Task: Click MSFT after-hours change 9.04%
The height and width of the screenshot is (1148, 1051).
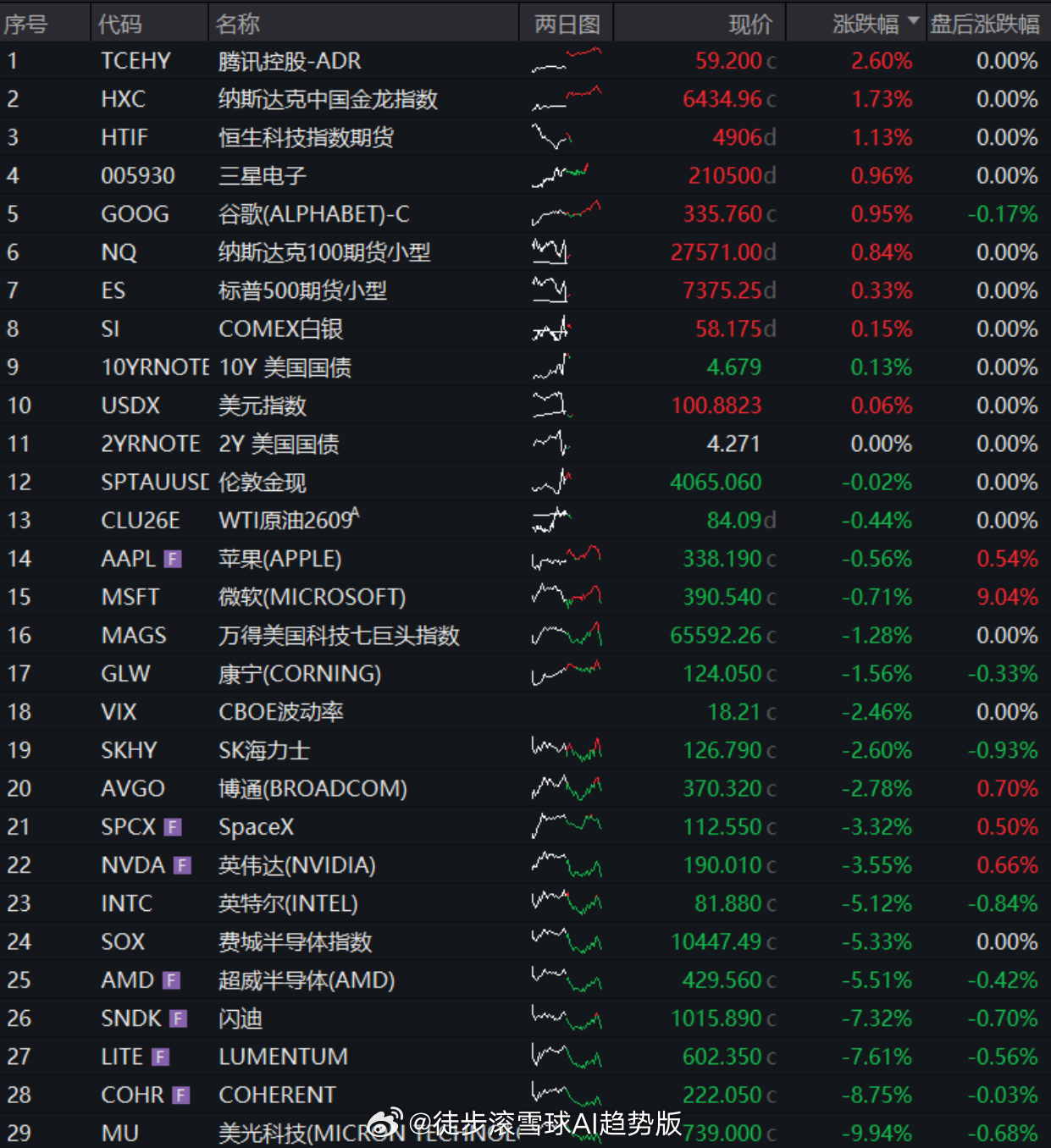Action: pyautogui.click(x=1007, y=597)
